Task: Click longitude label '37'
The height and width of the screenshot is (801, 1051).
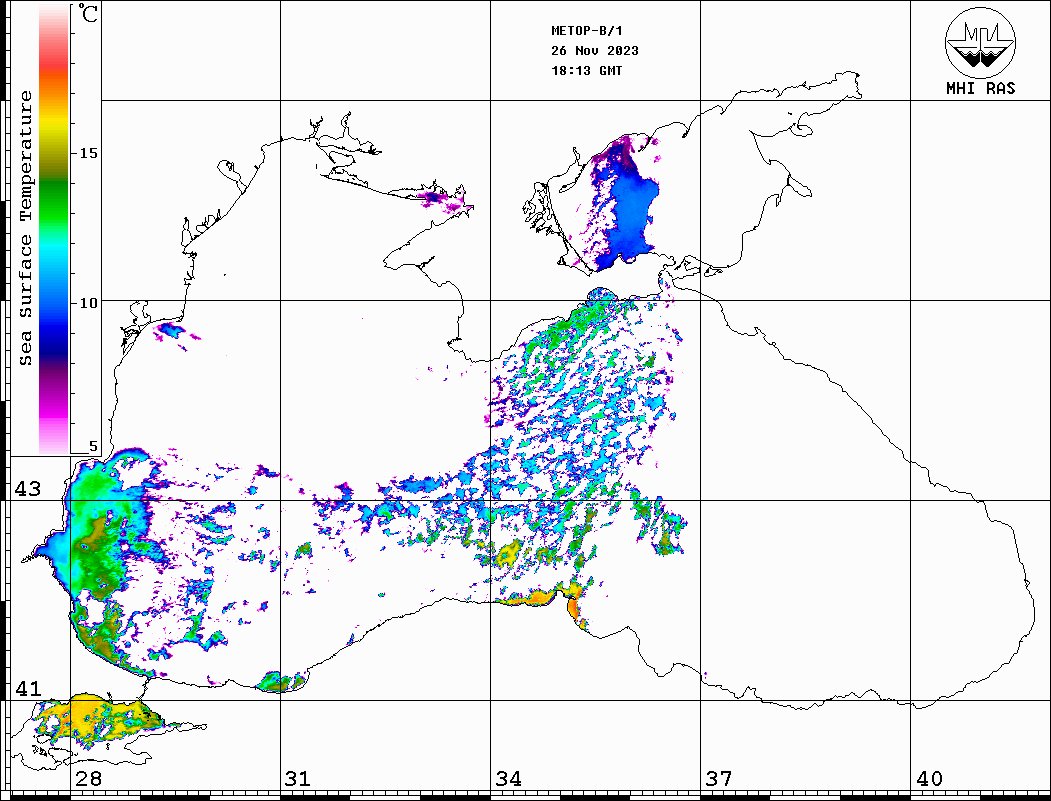Action: point(719,778)
